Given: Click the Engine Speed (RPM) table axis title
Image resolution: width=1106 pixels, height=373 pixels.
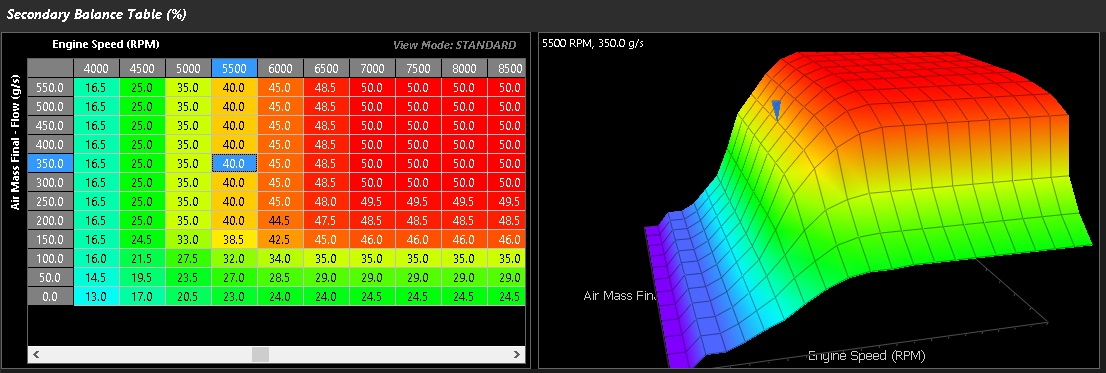Looking at the screenshot, I should click(x=106, y=44).
